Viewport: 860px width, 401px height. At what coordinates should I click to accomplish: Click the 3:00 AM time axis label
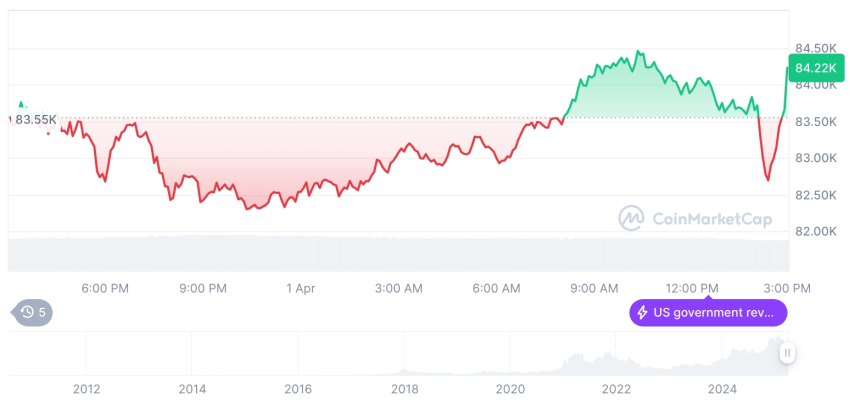point(398,288)
